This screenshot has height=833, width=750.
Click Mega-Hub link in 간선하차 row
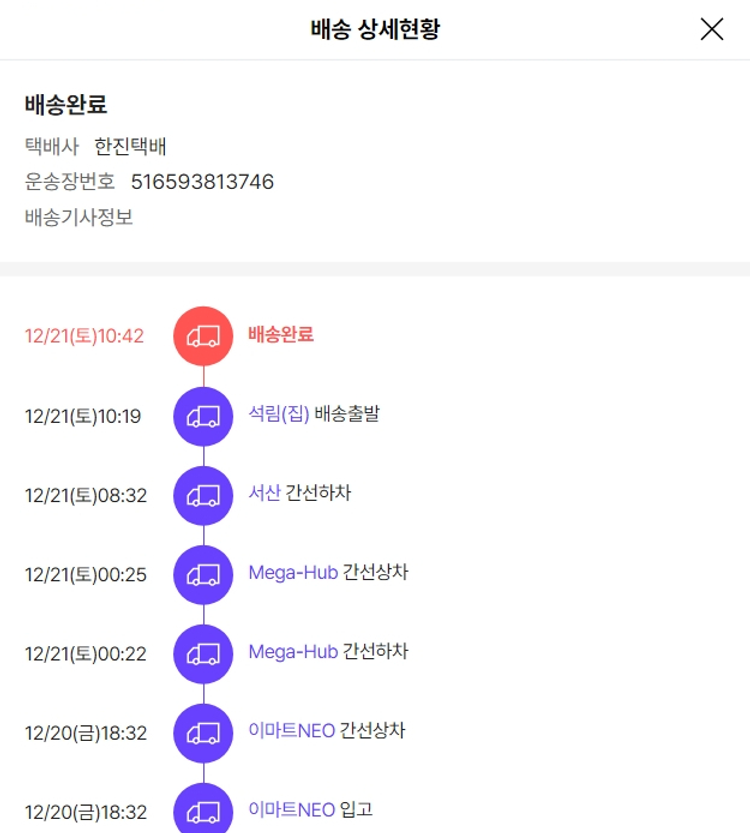tap(293, 652)
